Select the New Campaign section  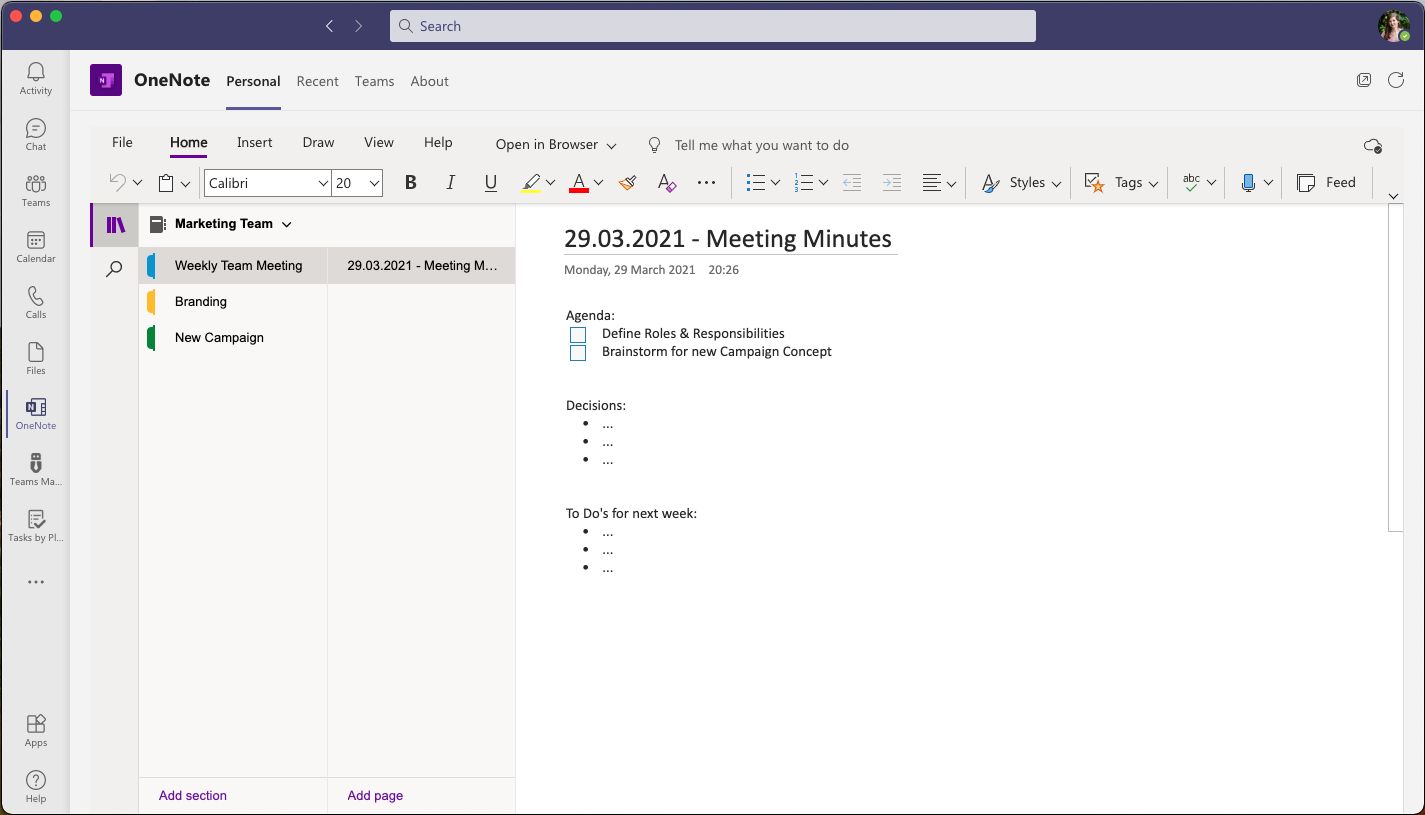click(233, 338)
